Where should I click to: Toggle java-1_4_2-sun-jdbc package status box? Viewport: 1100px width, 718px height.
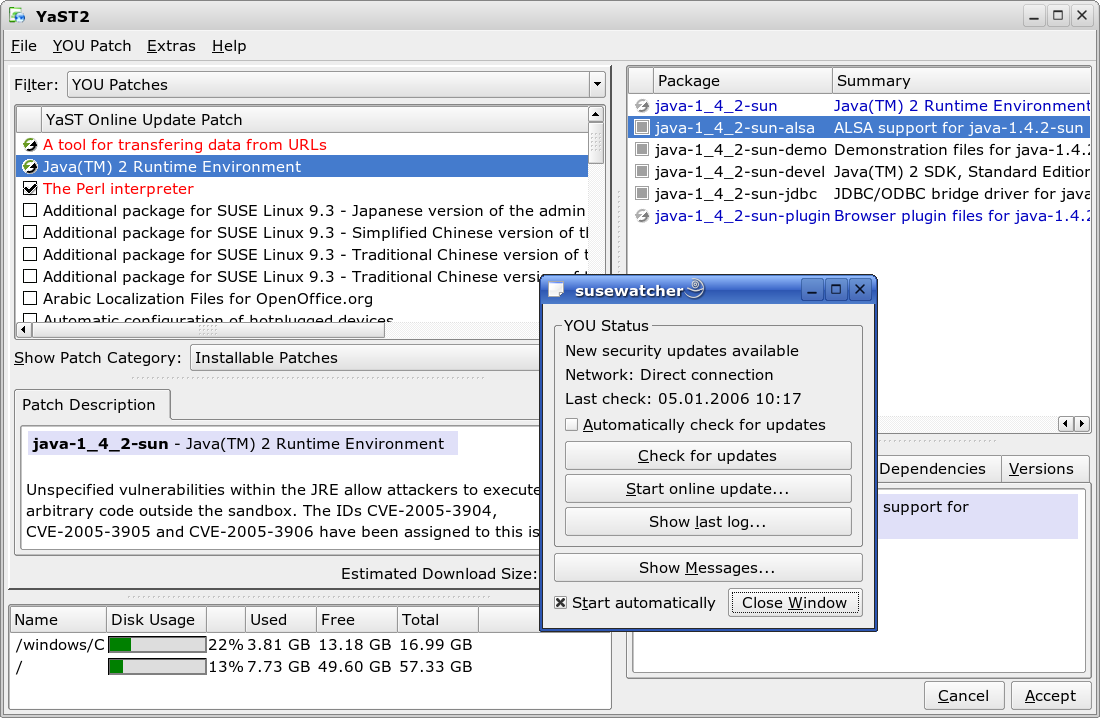tap(642, 194)
